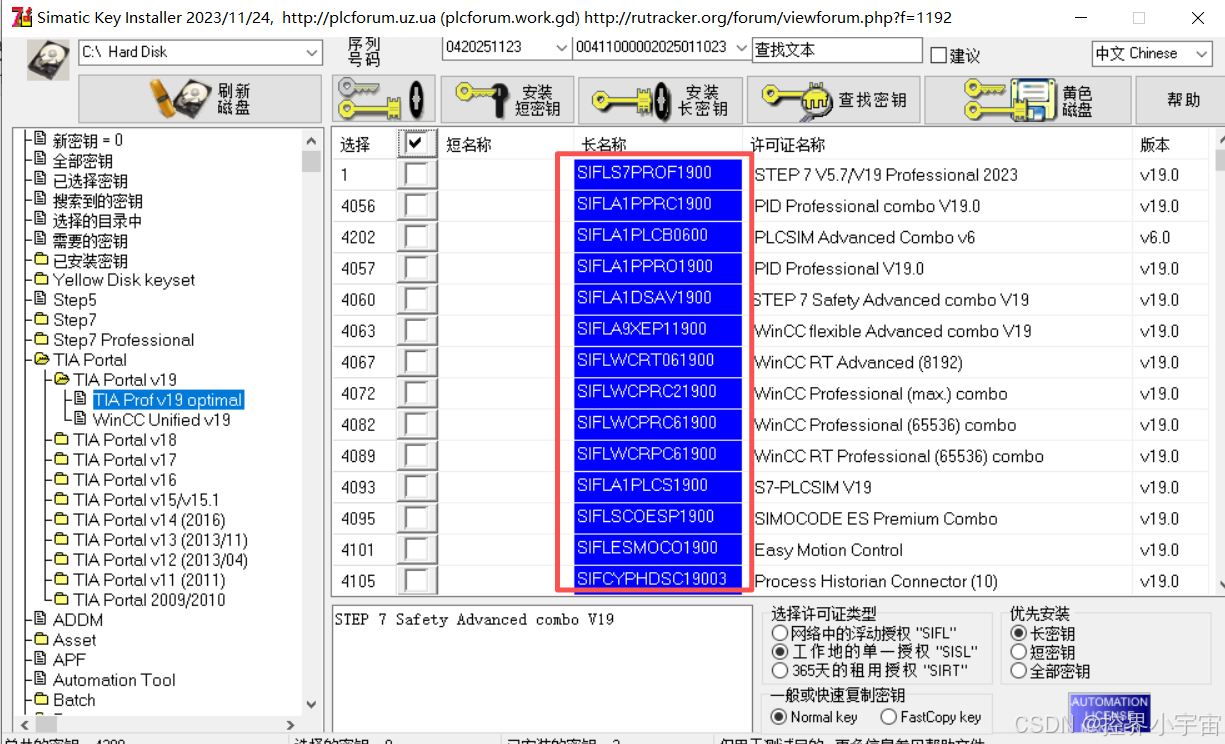The image size is (1225, 744).
Task: Open the 0420251123 serial dropdown
Action: pos(561,47)
